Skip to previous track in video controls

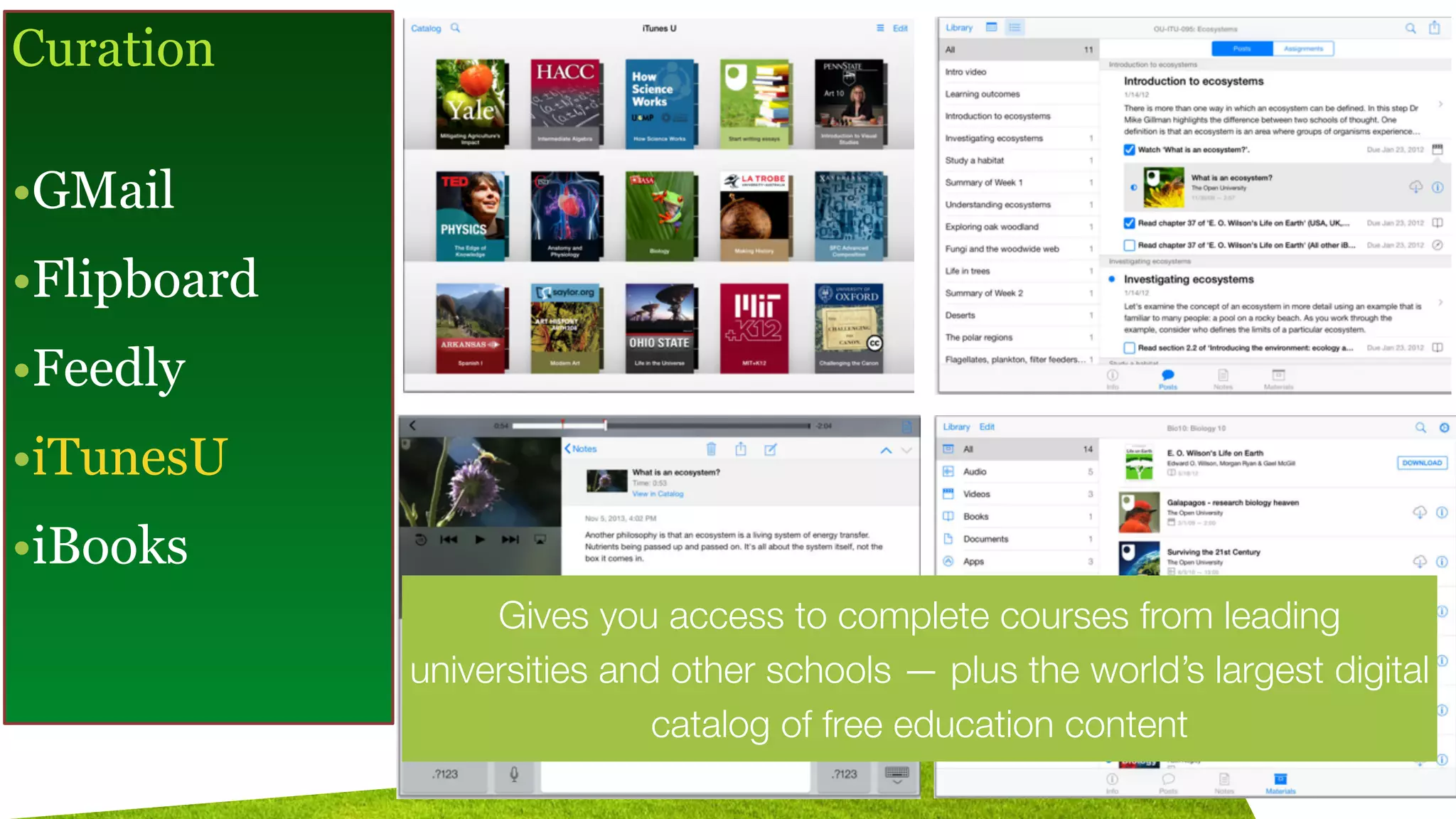(x=449, y=540)
